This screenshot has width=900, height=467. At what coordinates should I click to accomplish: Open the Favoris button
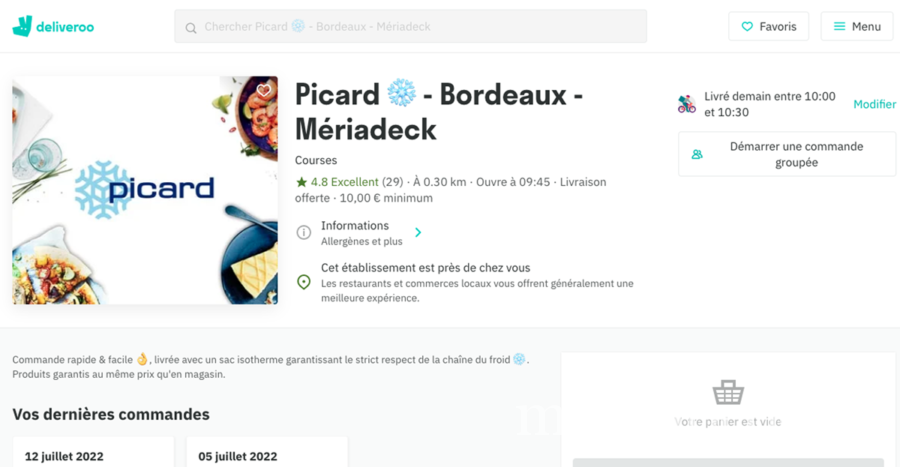point(768,27)
